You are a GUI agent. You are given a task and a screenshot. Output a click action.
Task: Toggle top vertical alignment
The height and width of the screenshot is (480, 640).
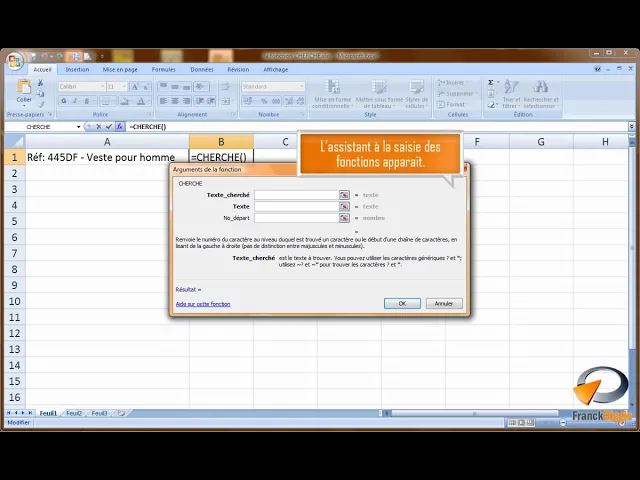point(163,87)
